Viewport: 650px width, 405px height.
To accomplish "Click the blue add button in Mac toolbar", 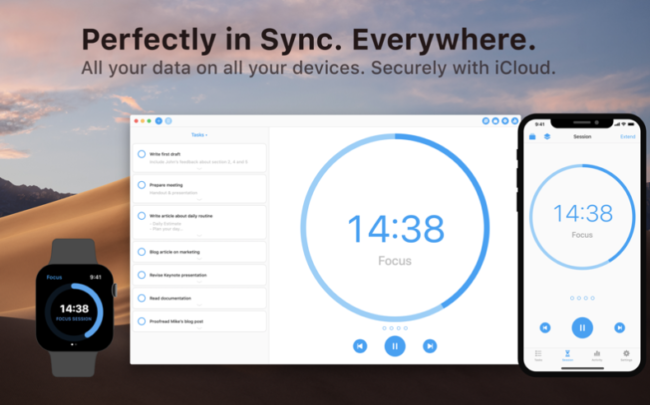I will [x=159, y=121].
